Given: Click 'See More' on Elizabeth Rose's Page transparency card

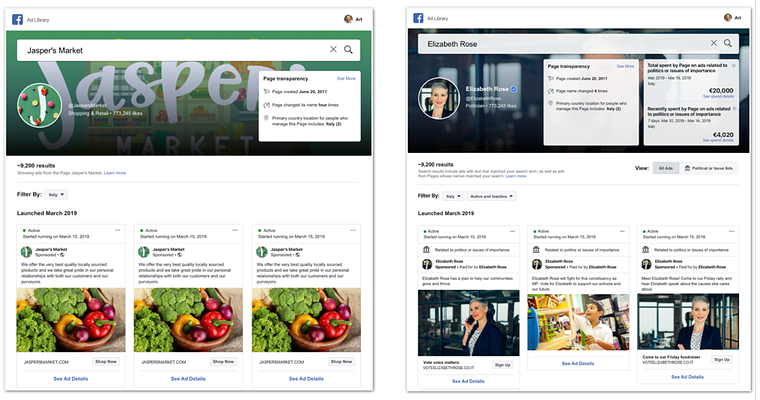Looking at the screenshot, I should point(625,66).
